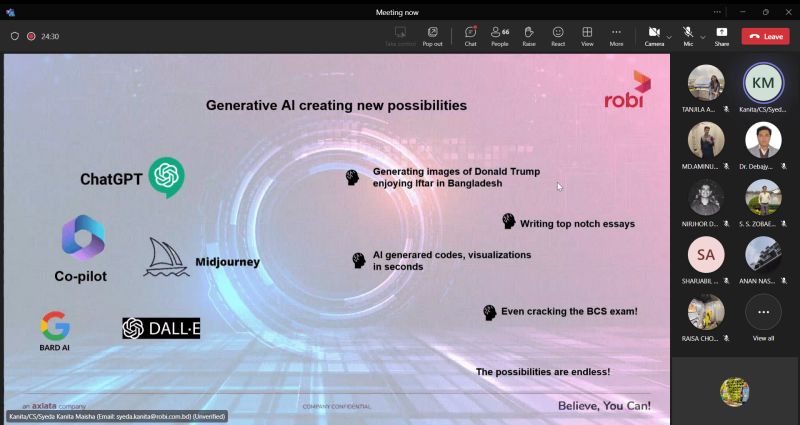Select the KM participant avatar
Viewport: 800px width, 425px height.
pyautogui.click(x=763, y=82)
